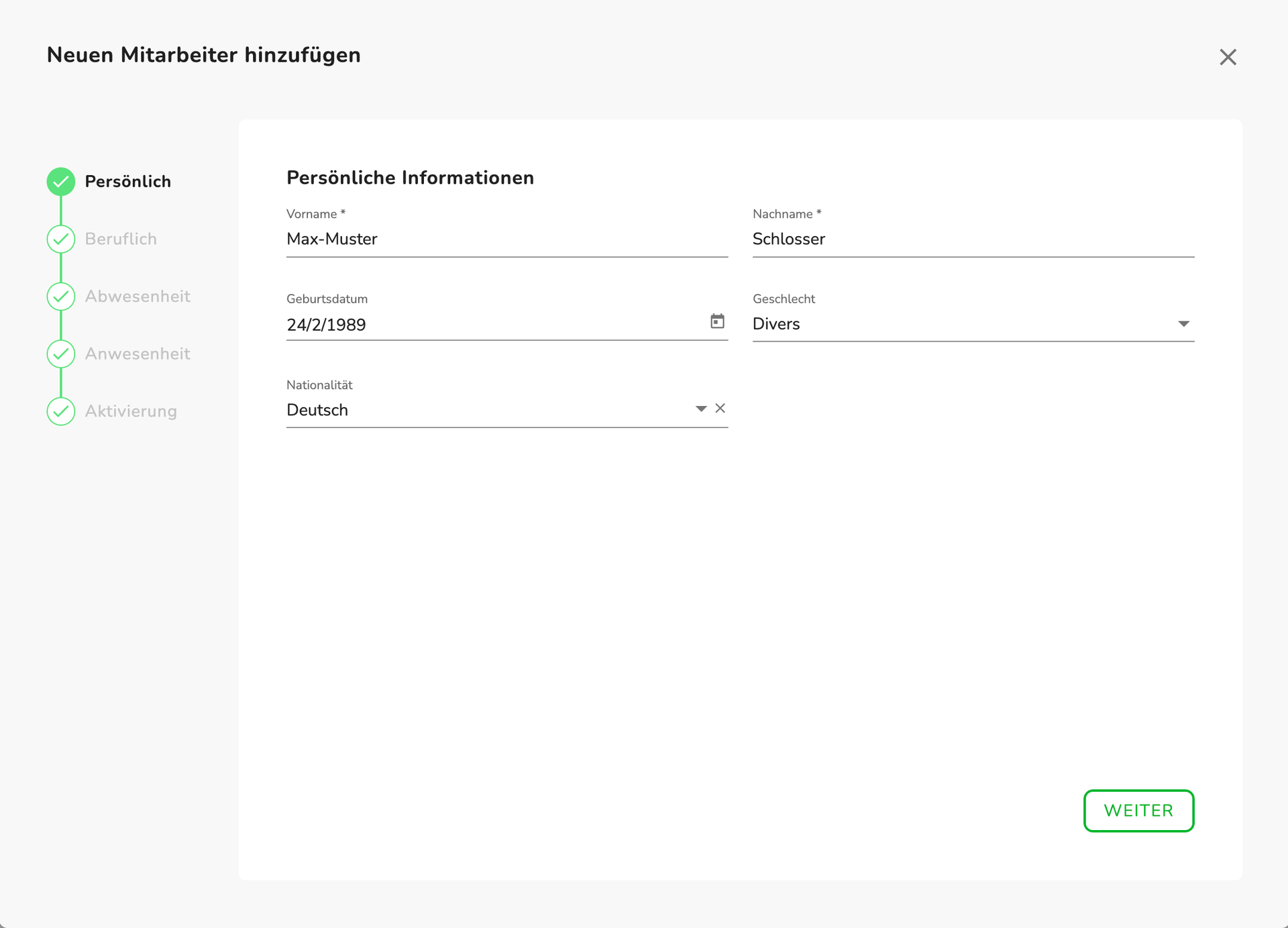
Task: Click the Abwesenheit step checkmark icon
Action: pyautogui.click(x=61, y=297)
